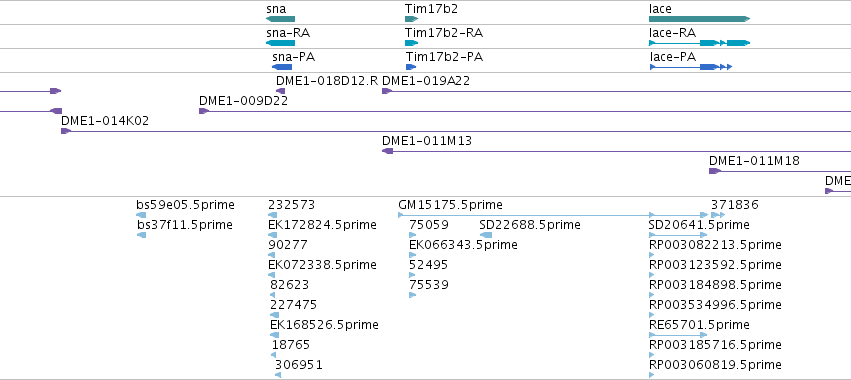Select the DME1-011M18 clone feature
Screen dimensions: 851x380
pyautogui.click(x=780, y=171)
